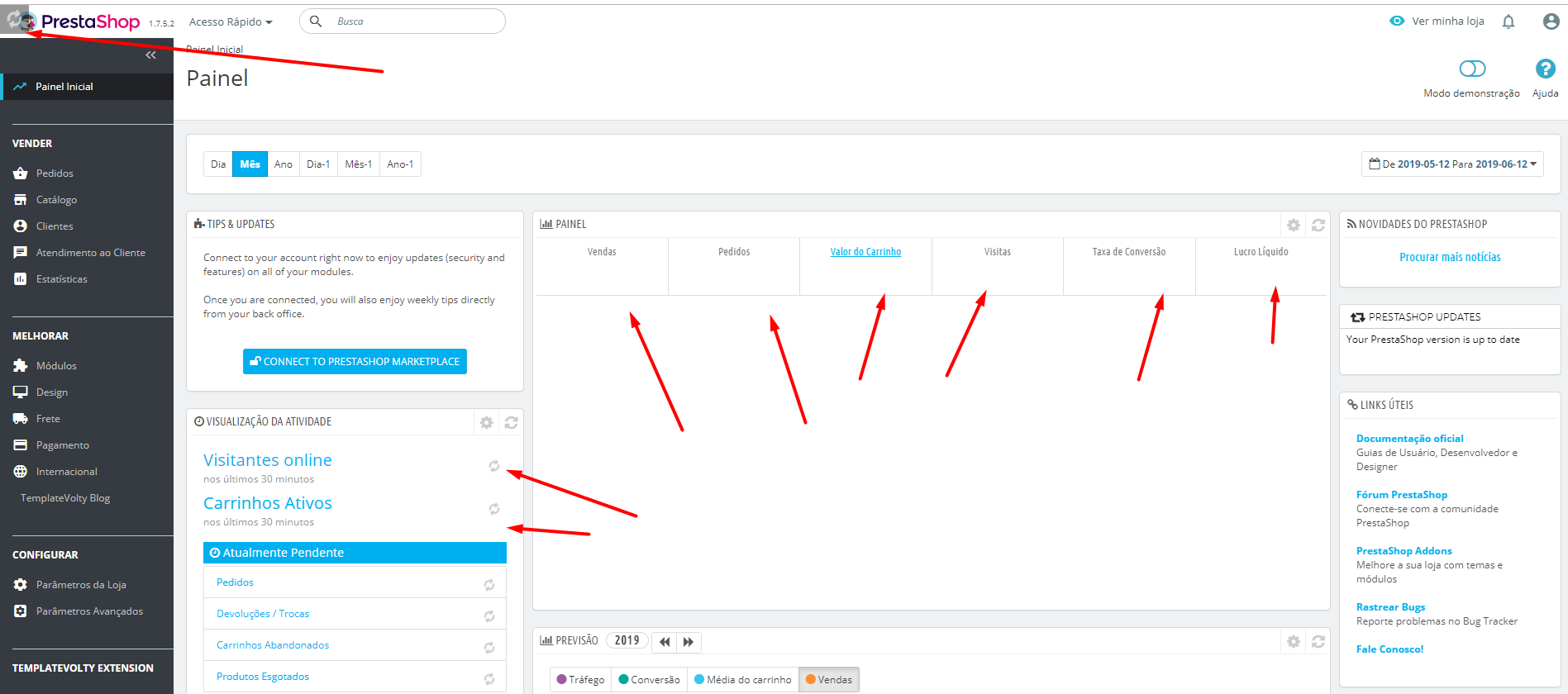Click the Parâmetros Avançados icon
Image resolution: width=1568 pixels, height=694 pixels.
tap(21, 611)
